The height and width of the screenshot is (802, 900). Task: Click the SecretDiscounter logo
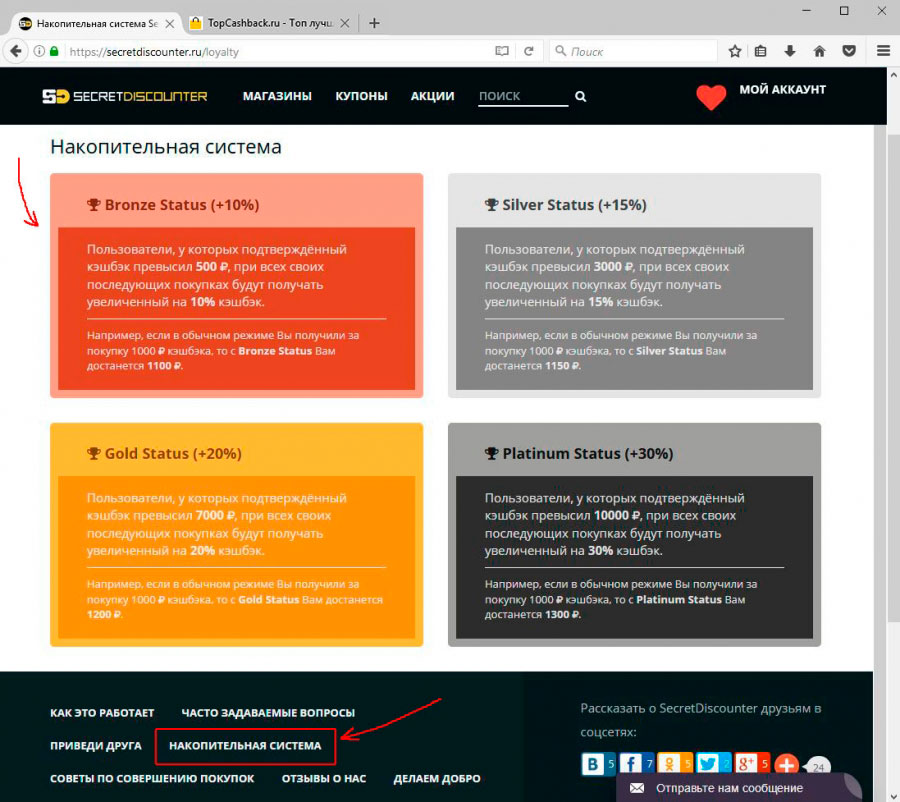(x=125, y=96)
